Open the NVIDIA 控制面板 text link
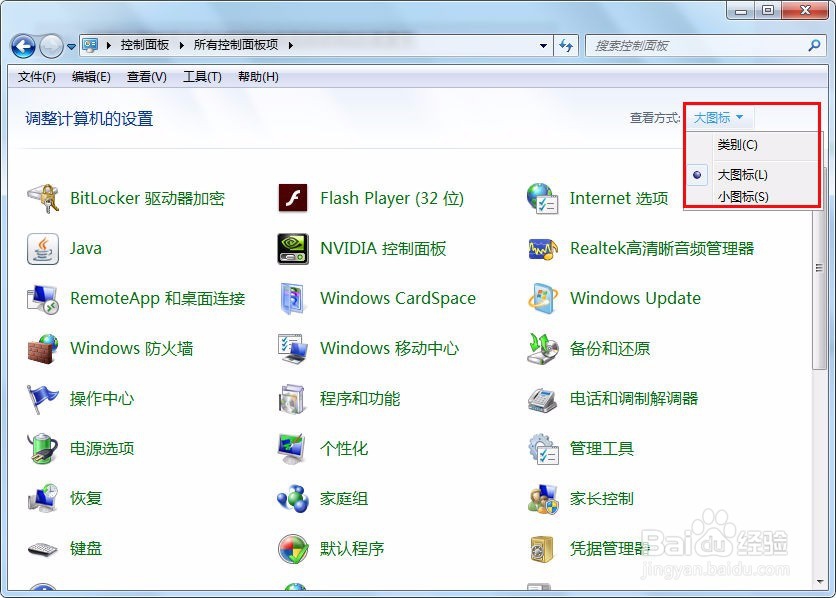Screen dimensions: 836x598 coord(383,249)
